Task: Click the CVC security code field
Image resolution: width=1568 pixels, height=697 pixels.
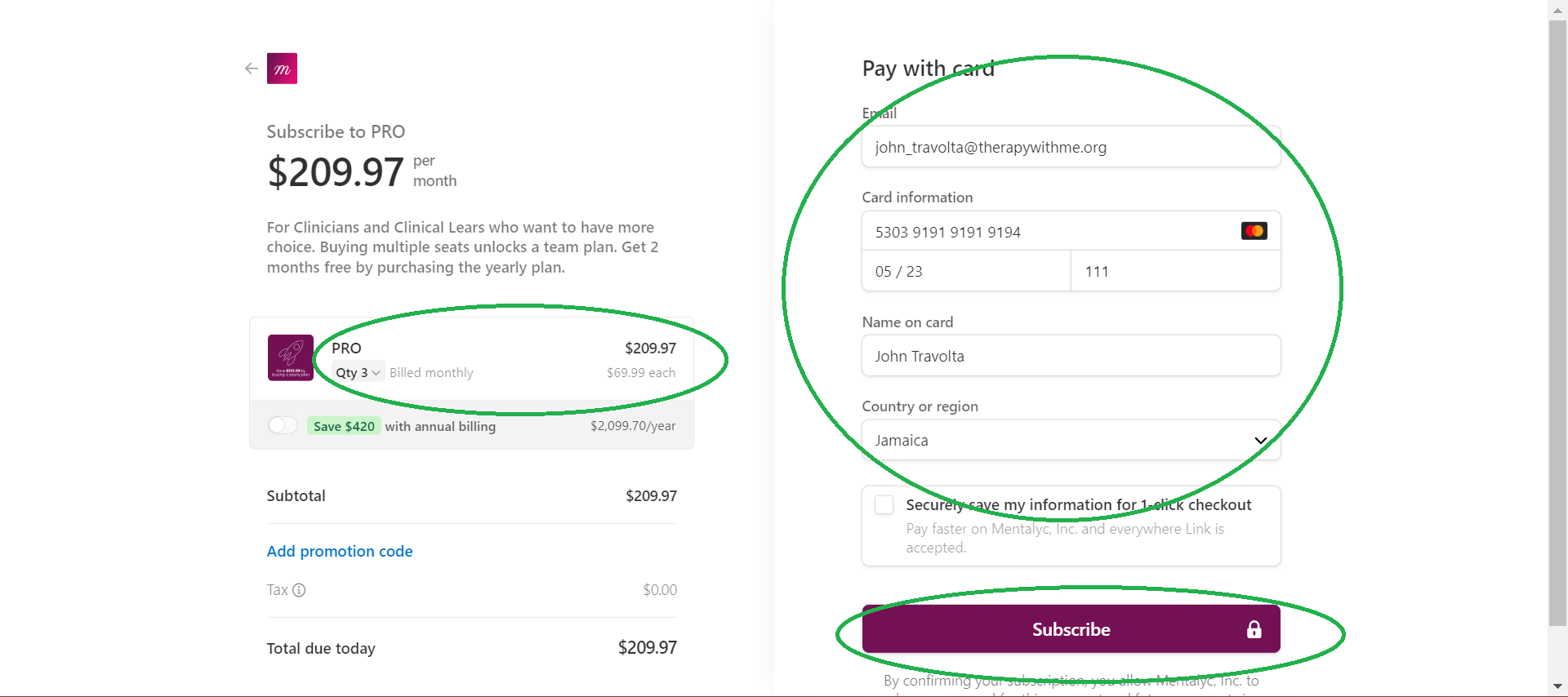Action: (x=1176, y=271)
